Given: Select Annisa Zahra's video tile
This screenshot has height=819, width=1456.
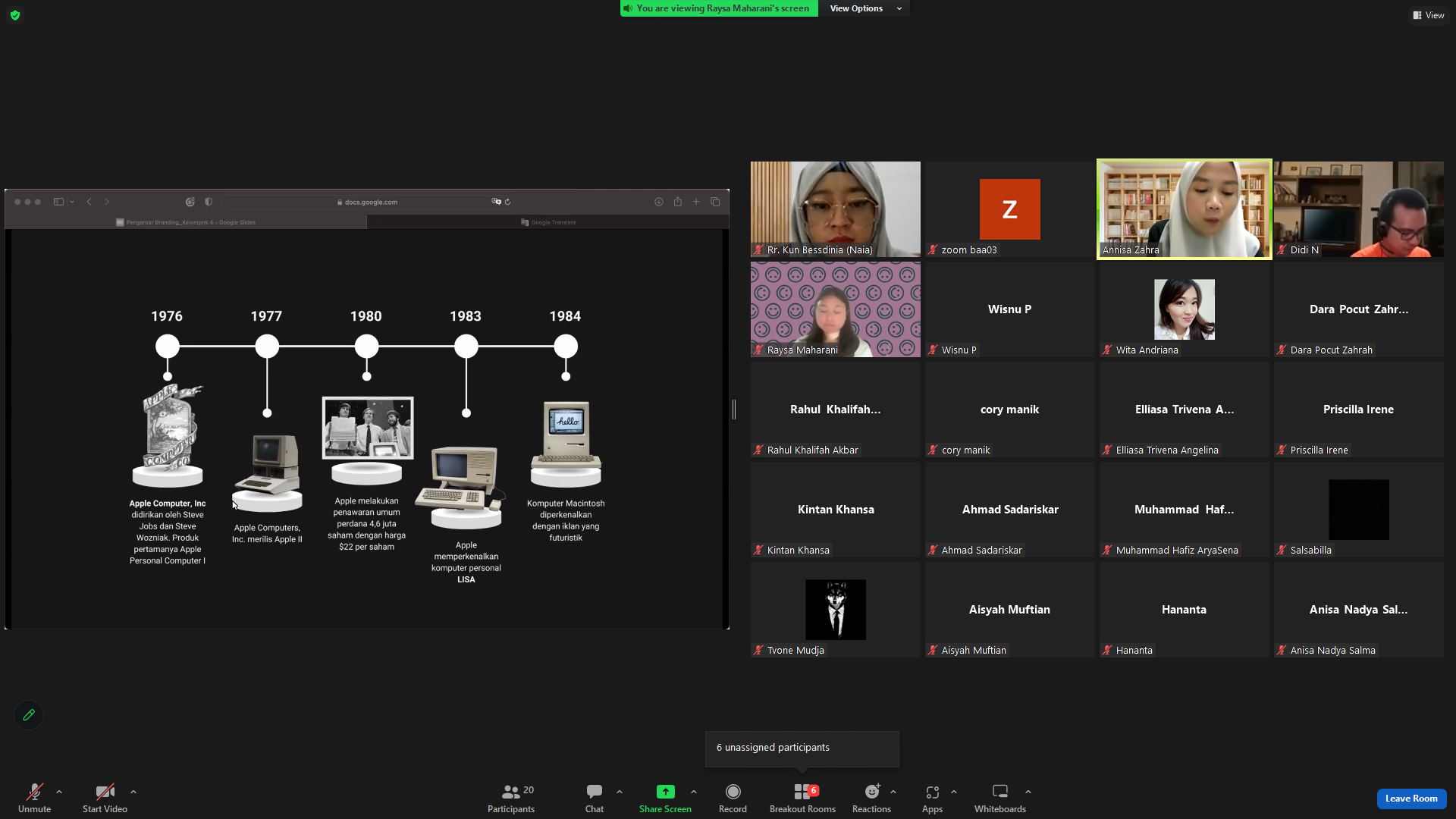Looking at the screenshot, I should pos(1185,209).
